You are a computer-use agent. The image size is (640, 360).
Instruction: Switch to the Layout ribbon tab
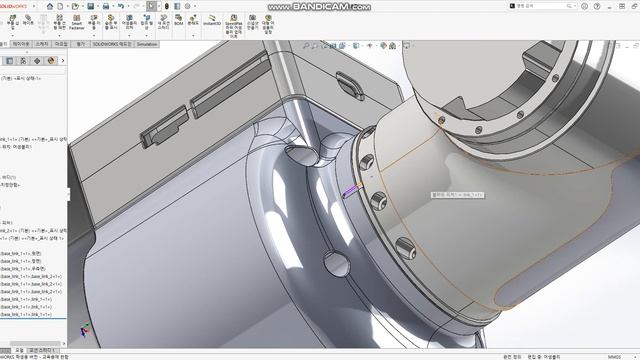21,44
